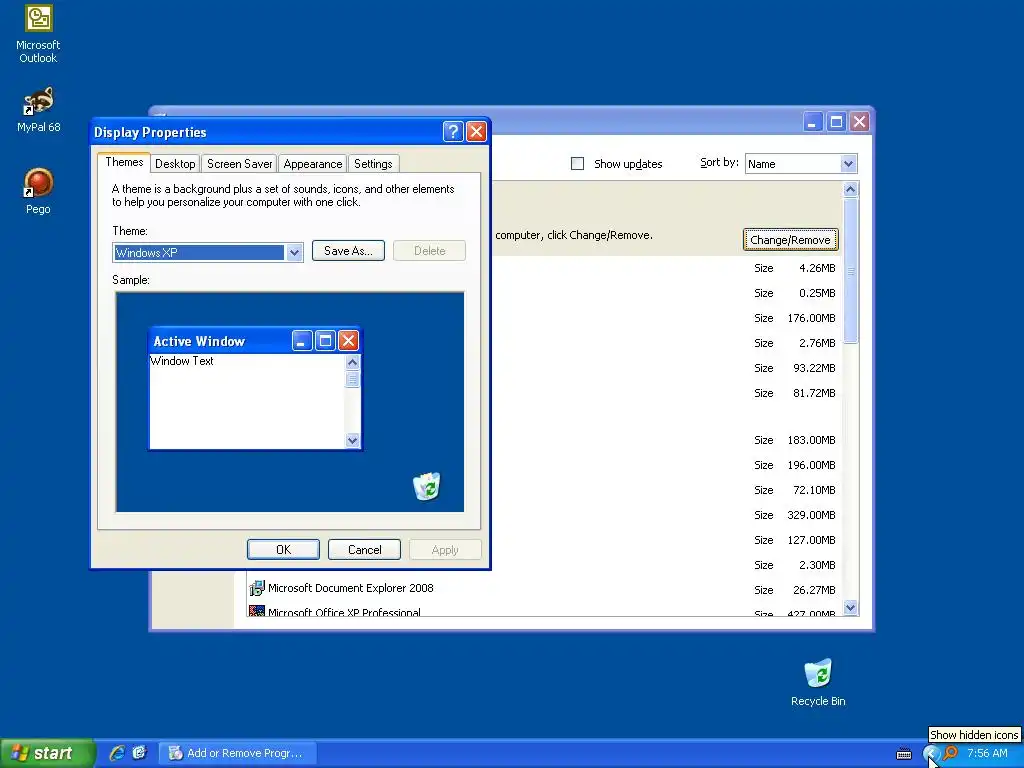Minimize the Add or Remove Programs window
The width and height of the screenshot is (1024, 768).
pos(812,122)
